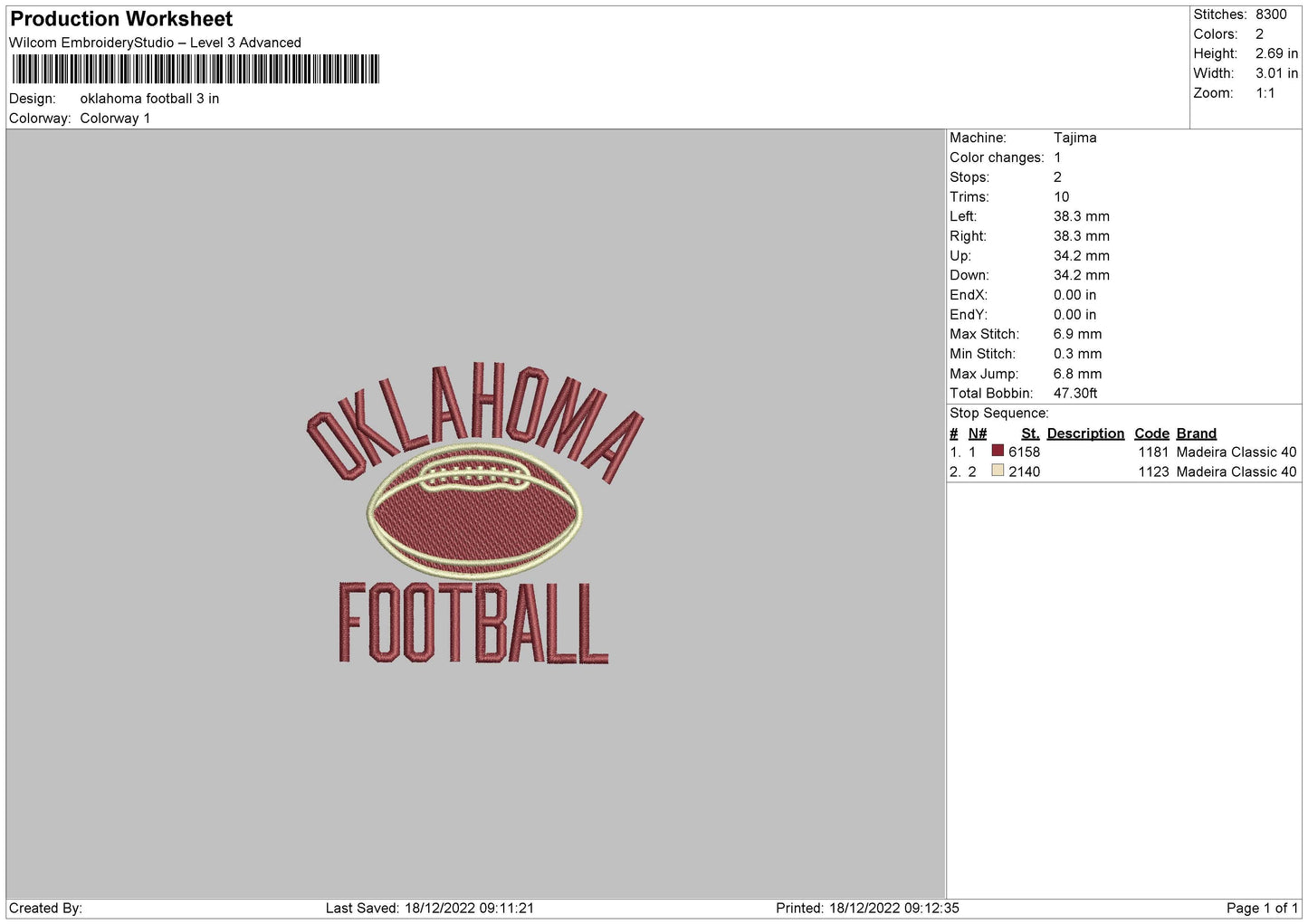Click the 'Brand' column header
The image size is (1308, 924).
tap(1196, 433)
